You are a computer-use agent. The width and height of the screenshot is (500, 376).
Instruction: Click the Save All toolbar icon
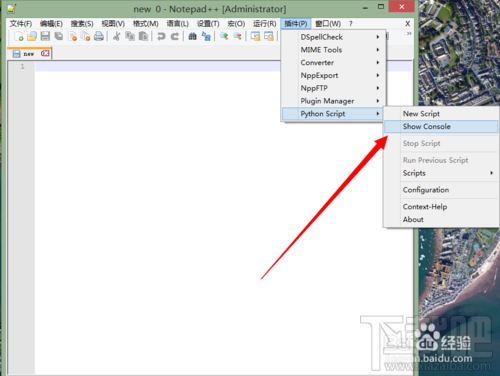[x=59, y=36]
